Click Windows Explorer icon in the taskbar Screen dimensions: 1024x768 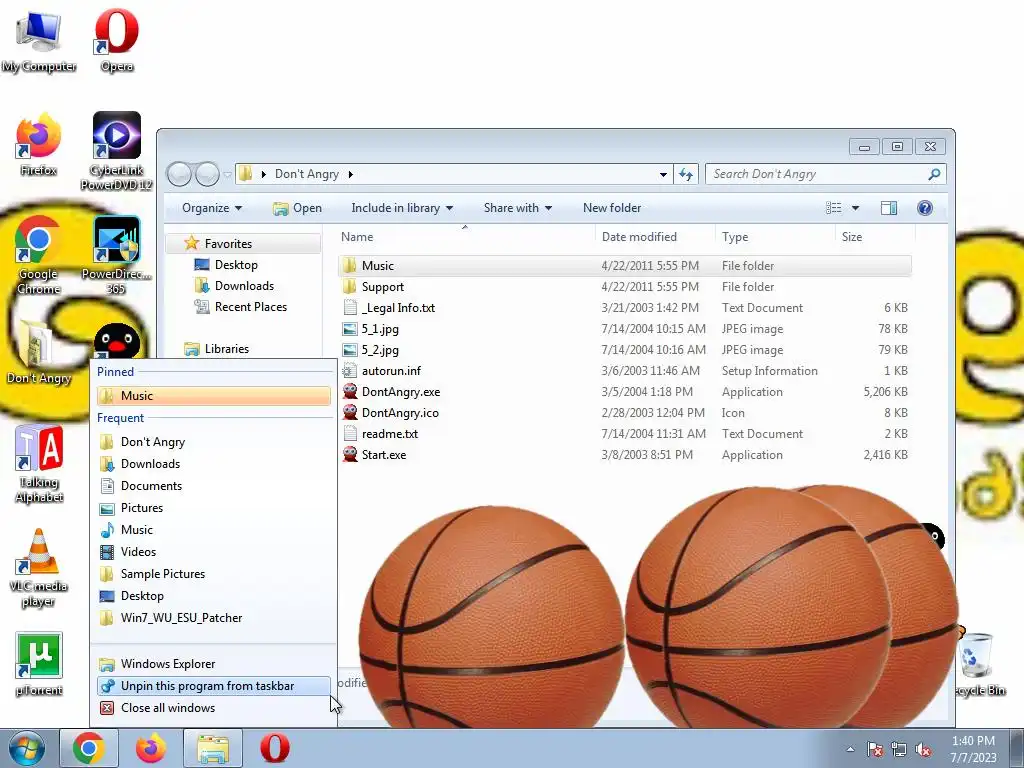(213, 748)
